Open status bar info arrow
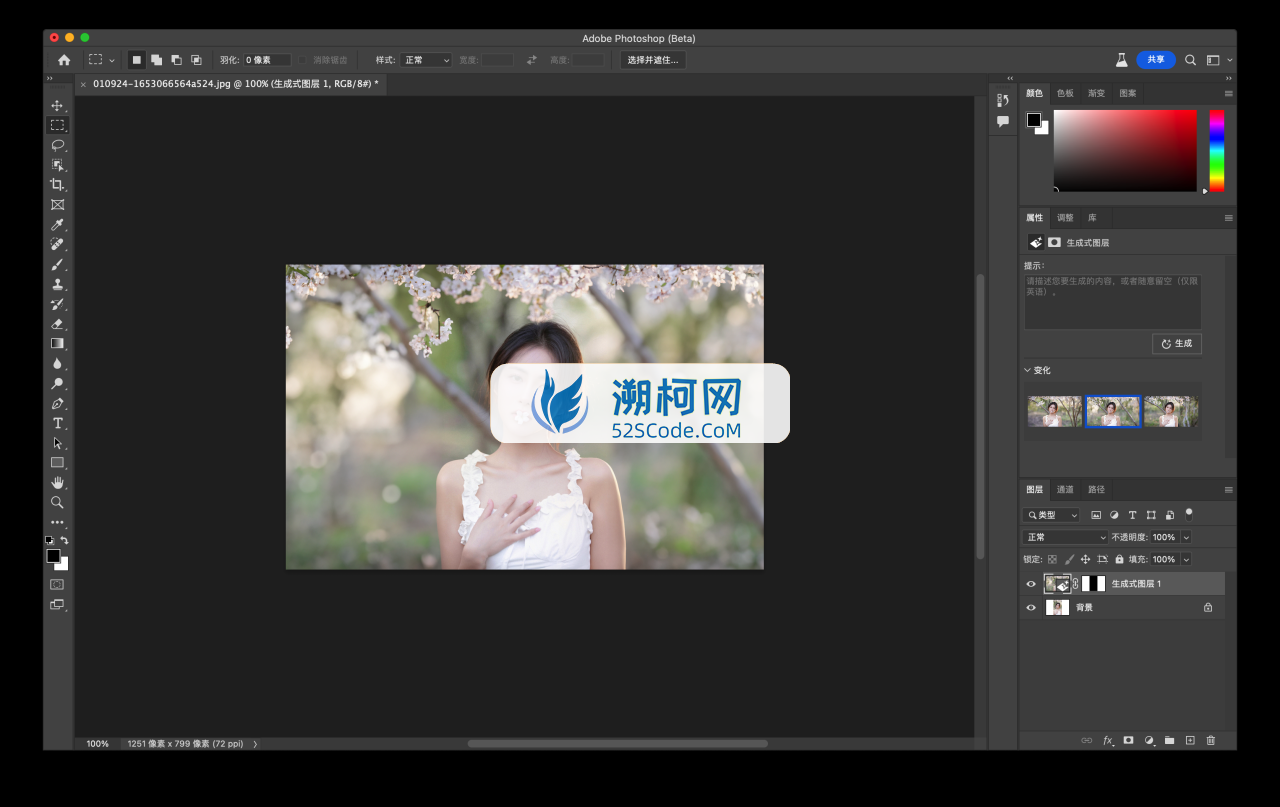 (x=255, y=744)
